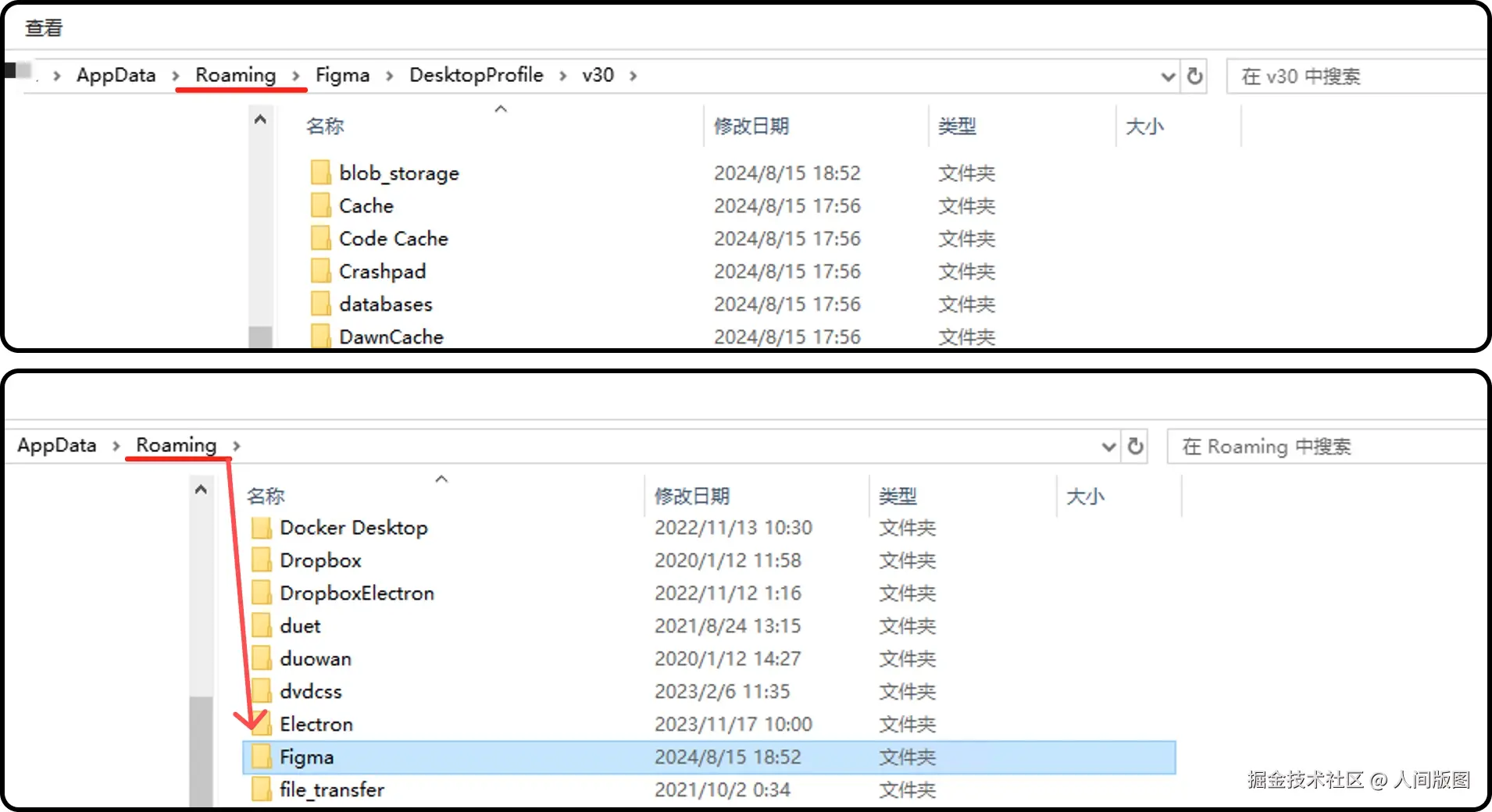1492x812 pixels.
Task: Select DawnCache folder icon
Action: [x=320, y=336]
